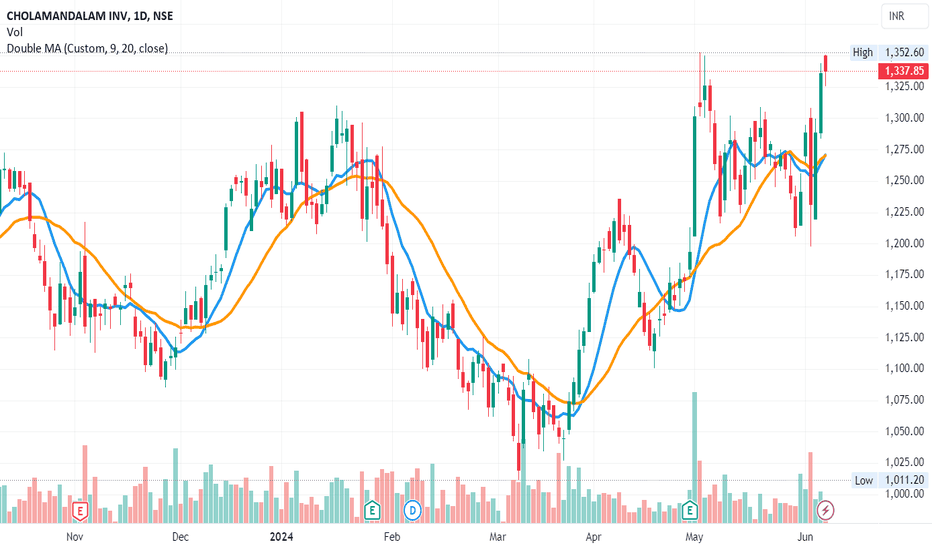Click the High 1,352.60 price label
932x550 pixels.
point(888,52)
